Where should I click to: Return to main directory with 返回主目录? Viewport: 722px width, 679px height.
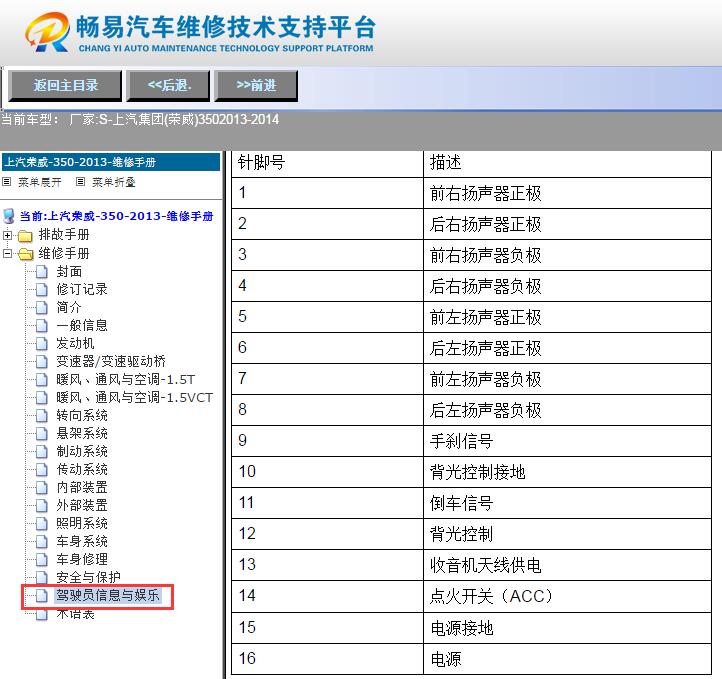coord(65,85)
